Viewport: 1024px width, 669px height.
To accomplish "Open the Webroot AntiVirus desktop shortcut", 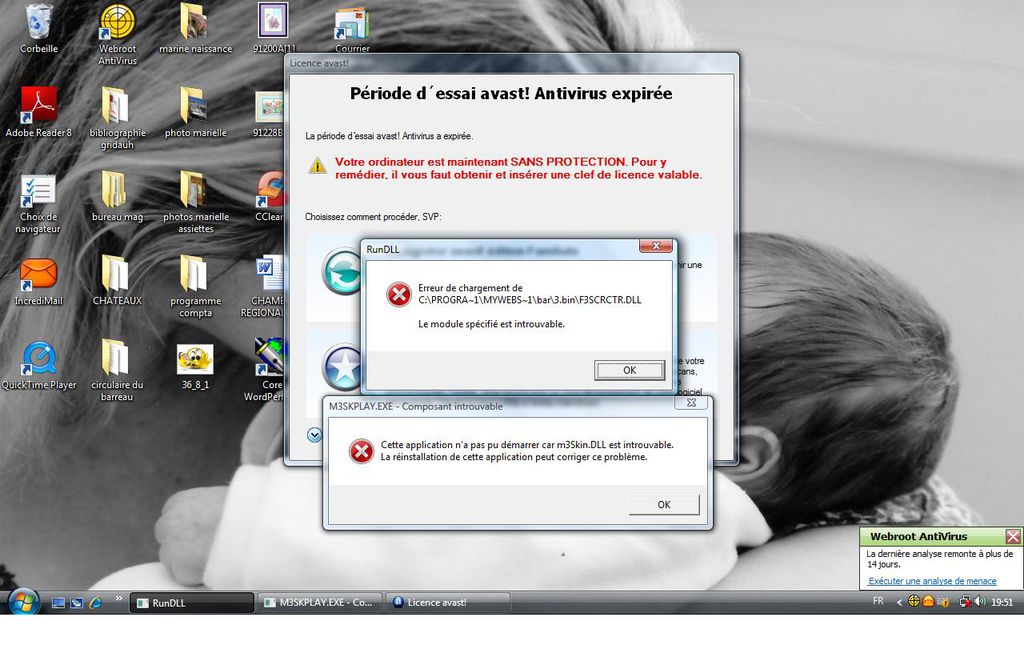I will (x=117, y=22).
